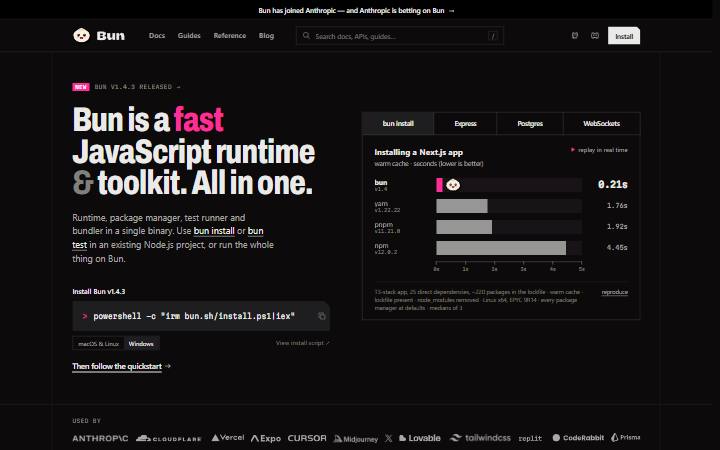Click the 1.92s pnpm timing value
This screenshot has width=720, height=450.
click(617, 227)
